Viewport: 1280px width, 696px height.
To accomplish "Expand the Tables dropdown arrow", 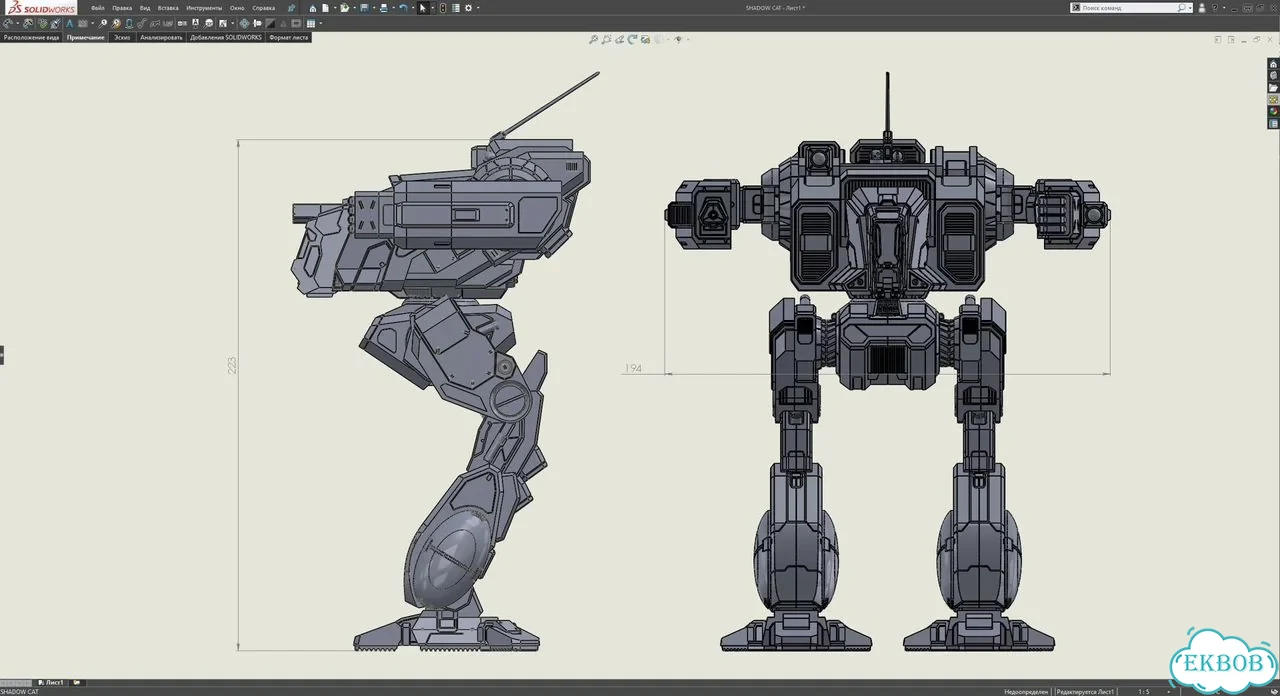I will [x=320, y=23].
